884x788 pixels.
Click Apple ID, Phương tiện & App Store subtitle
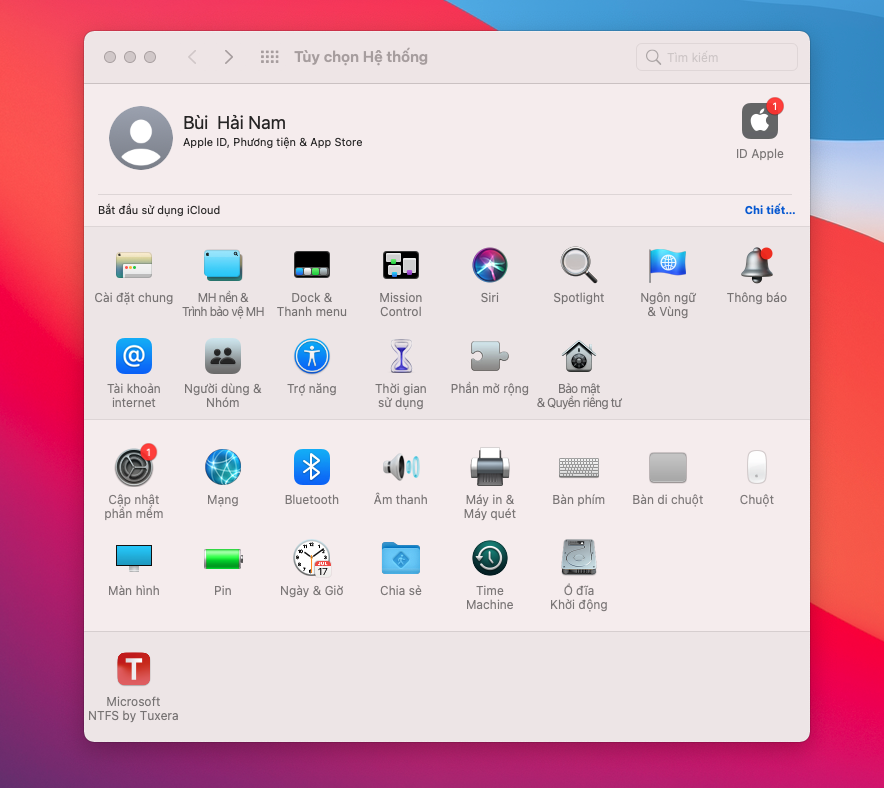(x=272, y=143)
